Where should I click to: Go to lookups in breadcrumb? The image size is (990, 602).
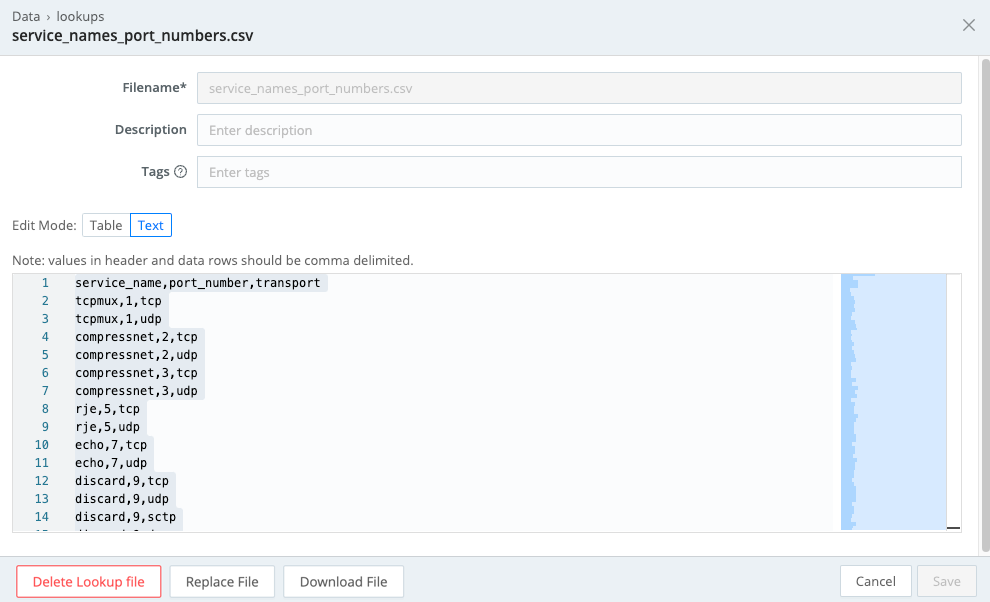click(x=81, y=17)
